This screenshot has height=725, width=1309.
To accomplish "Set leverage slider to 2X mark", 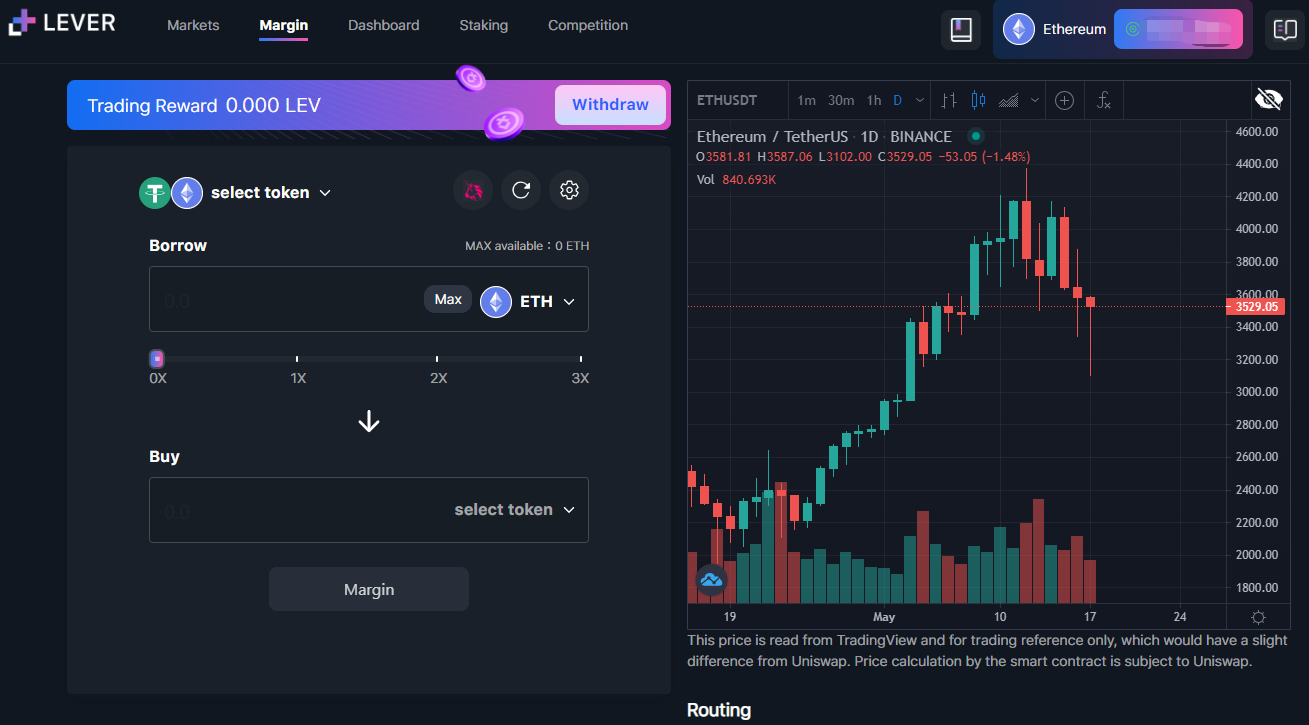I will [437, 358].
